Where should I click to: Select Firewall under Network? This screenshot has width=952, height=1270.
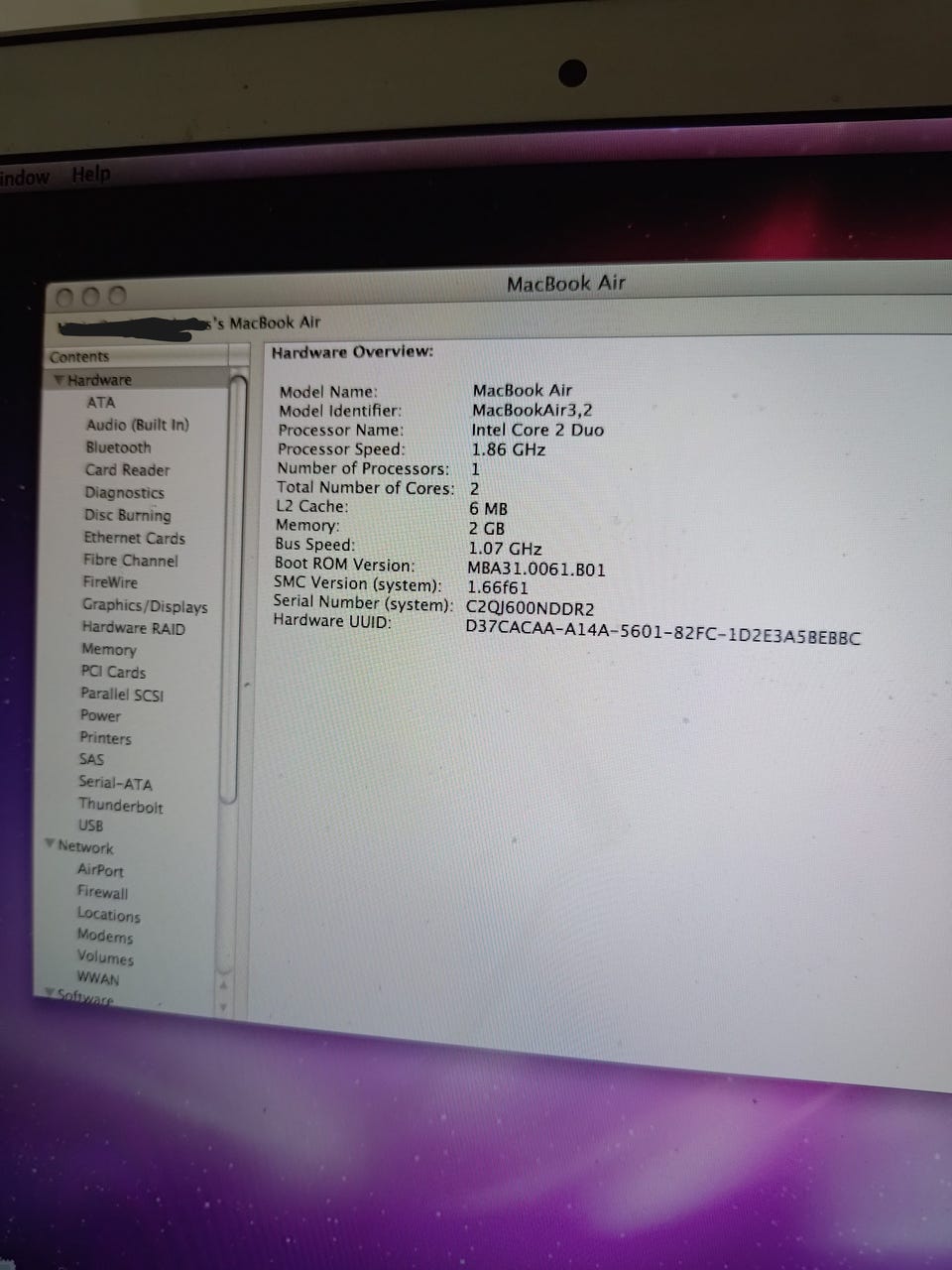[102, 892]
